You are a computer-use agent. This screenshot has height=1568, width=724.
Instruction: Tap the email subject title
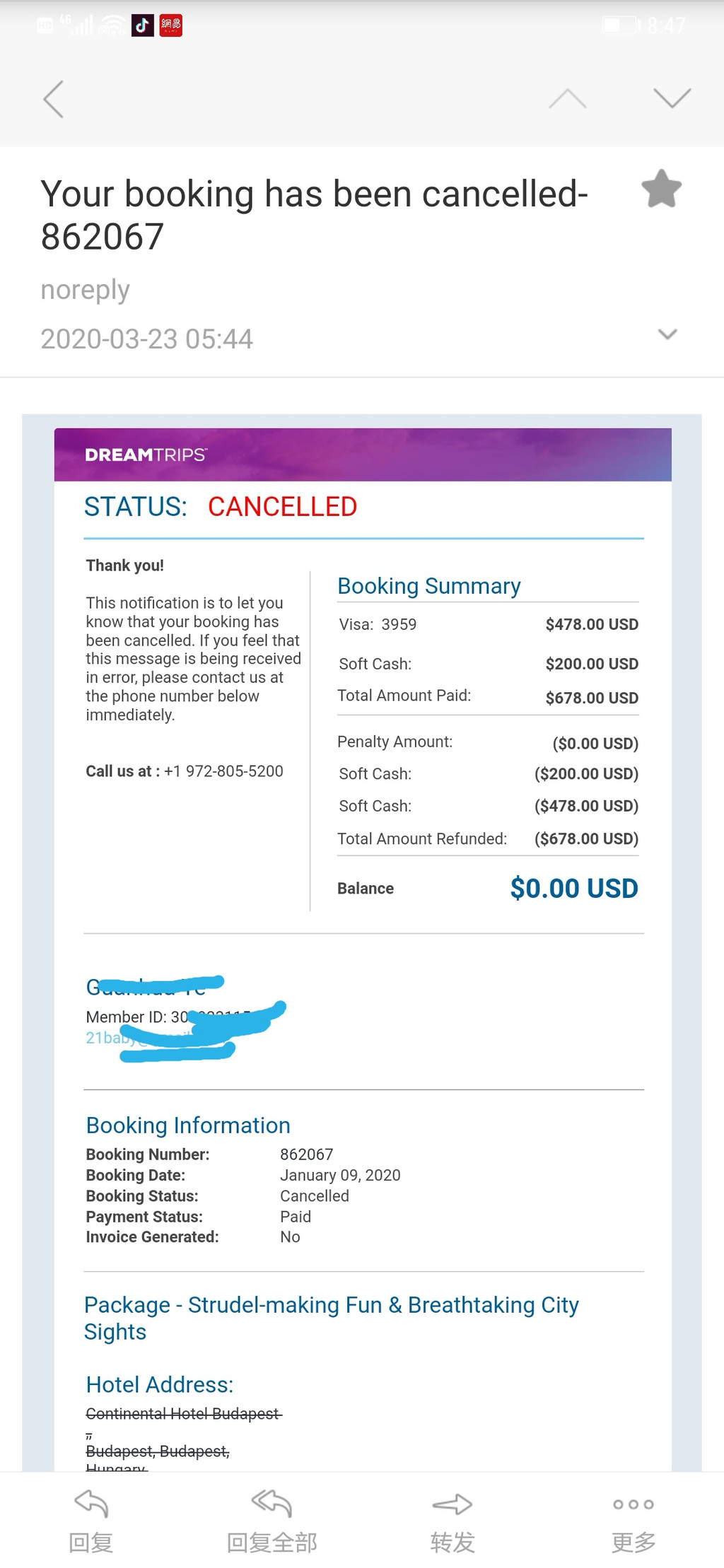314,214
